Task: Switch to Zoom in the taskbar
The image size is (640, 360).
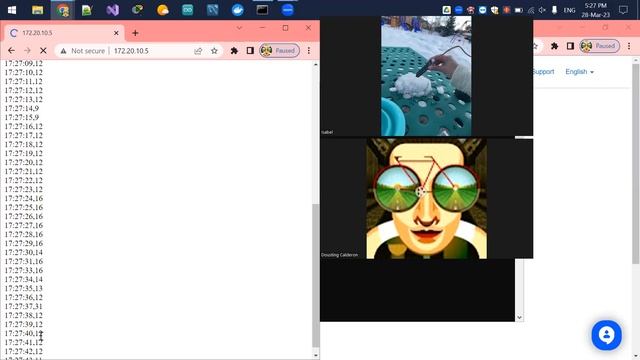Action: pyautogui.click(x=287, y=10)
